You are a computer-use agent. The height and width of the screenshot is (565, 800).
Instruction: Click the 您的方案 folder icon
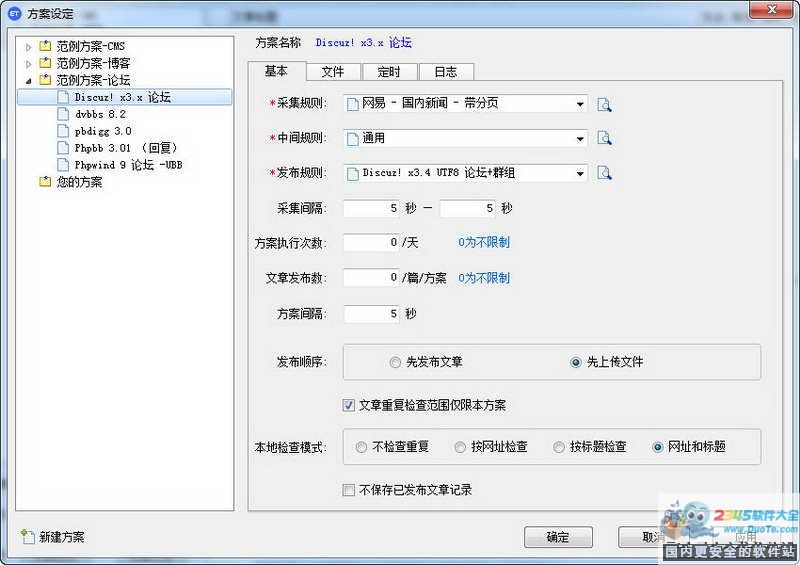click(x=45, y=182)
